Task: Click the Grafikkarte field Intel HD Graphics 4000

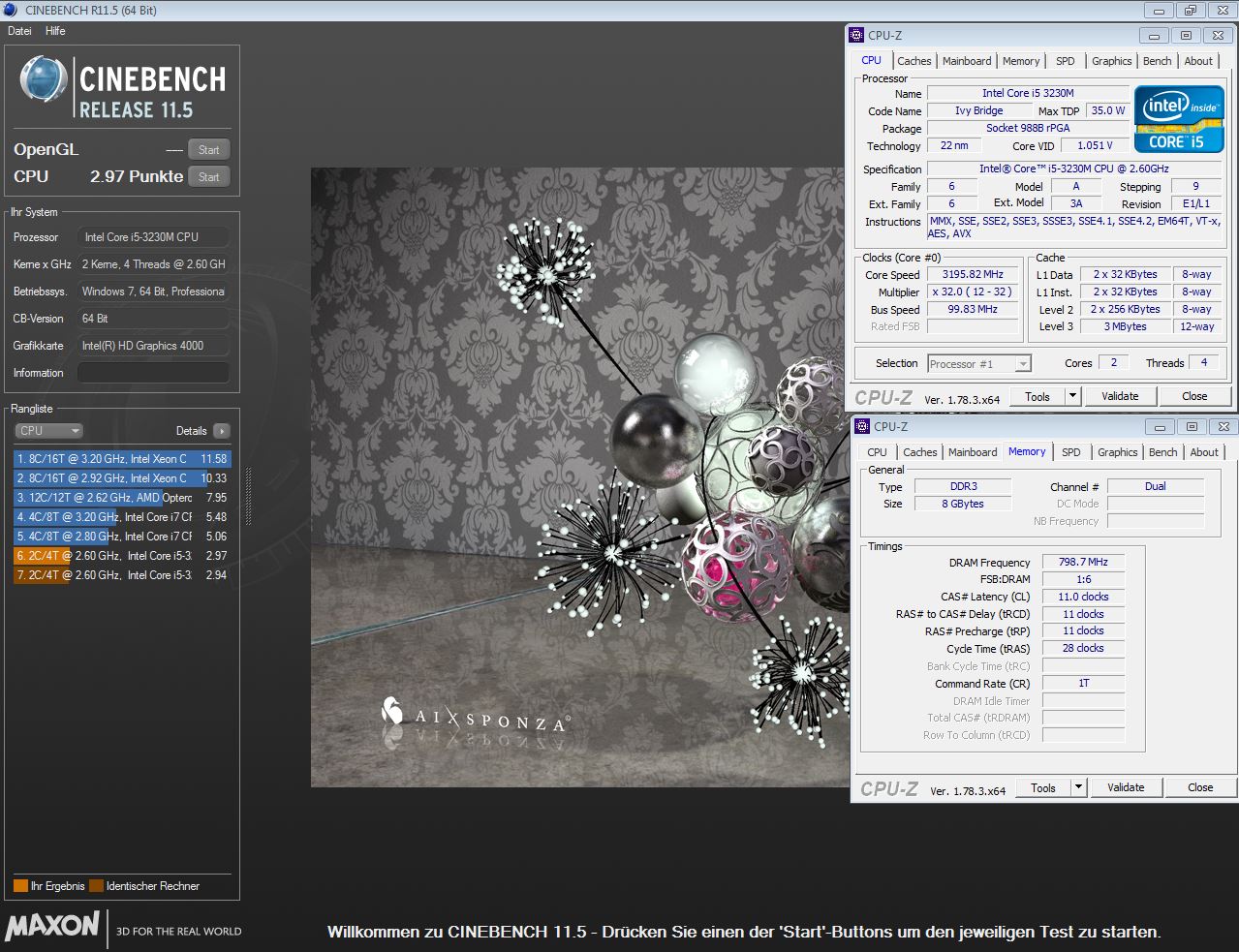Action: pyautogui.click(x=153, y=346)
